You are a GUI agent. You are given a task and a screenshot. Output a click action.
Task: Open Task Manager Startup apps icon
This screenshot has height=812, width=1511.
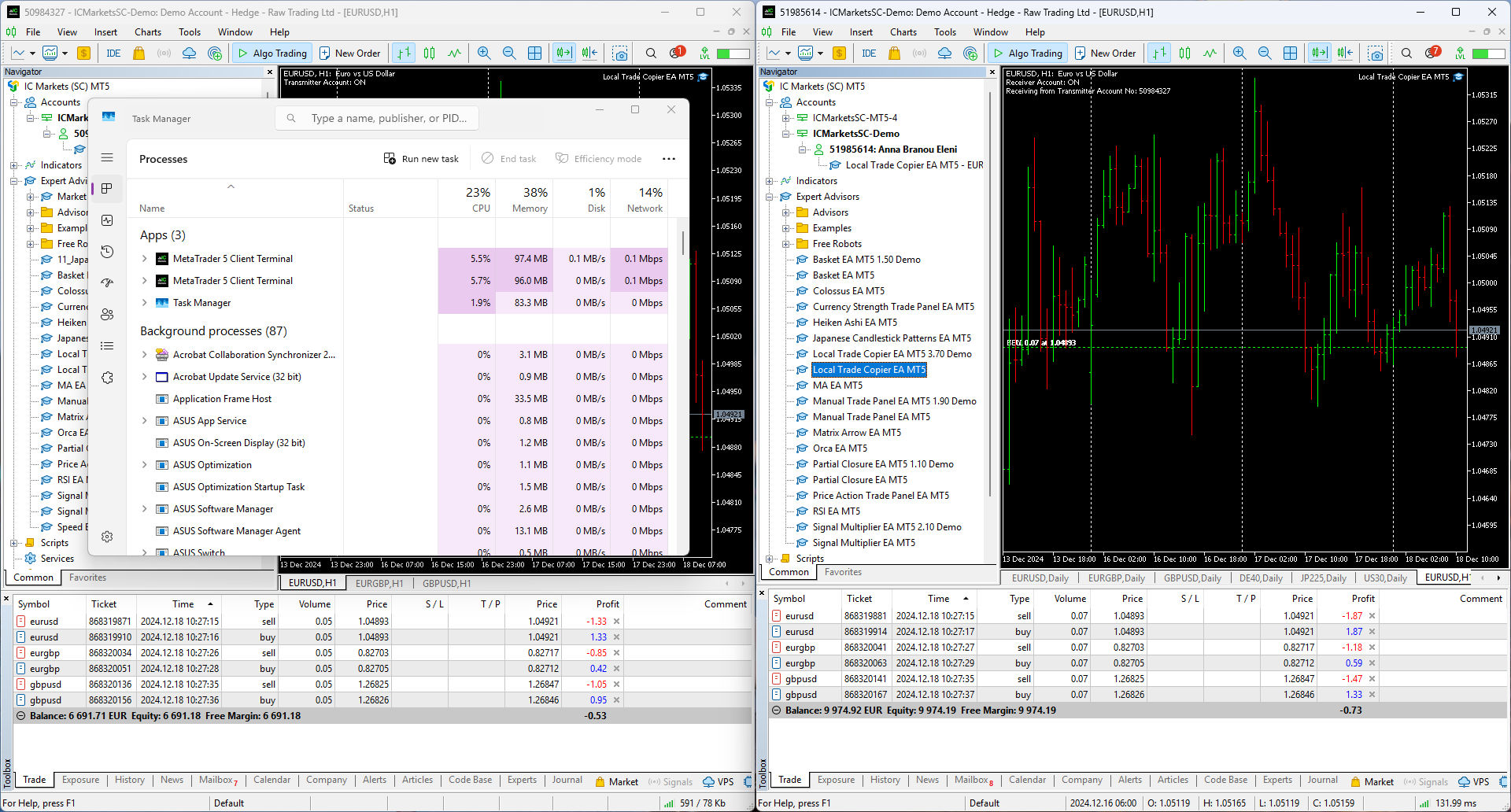click(x=107, y=283)
